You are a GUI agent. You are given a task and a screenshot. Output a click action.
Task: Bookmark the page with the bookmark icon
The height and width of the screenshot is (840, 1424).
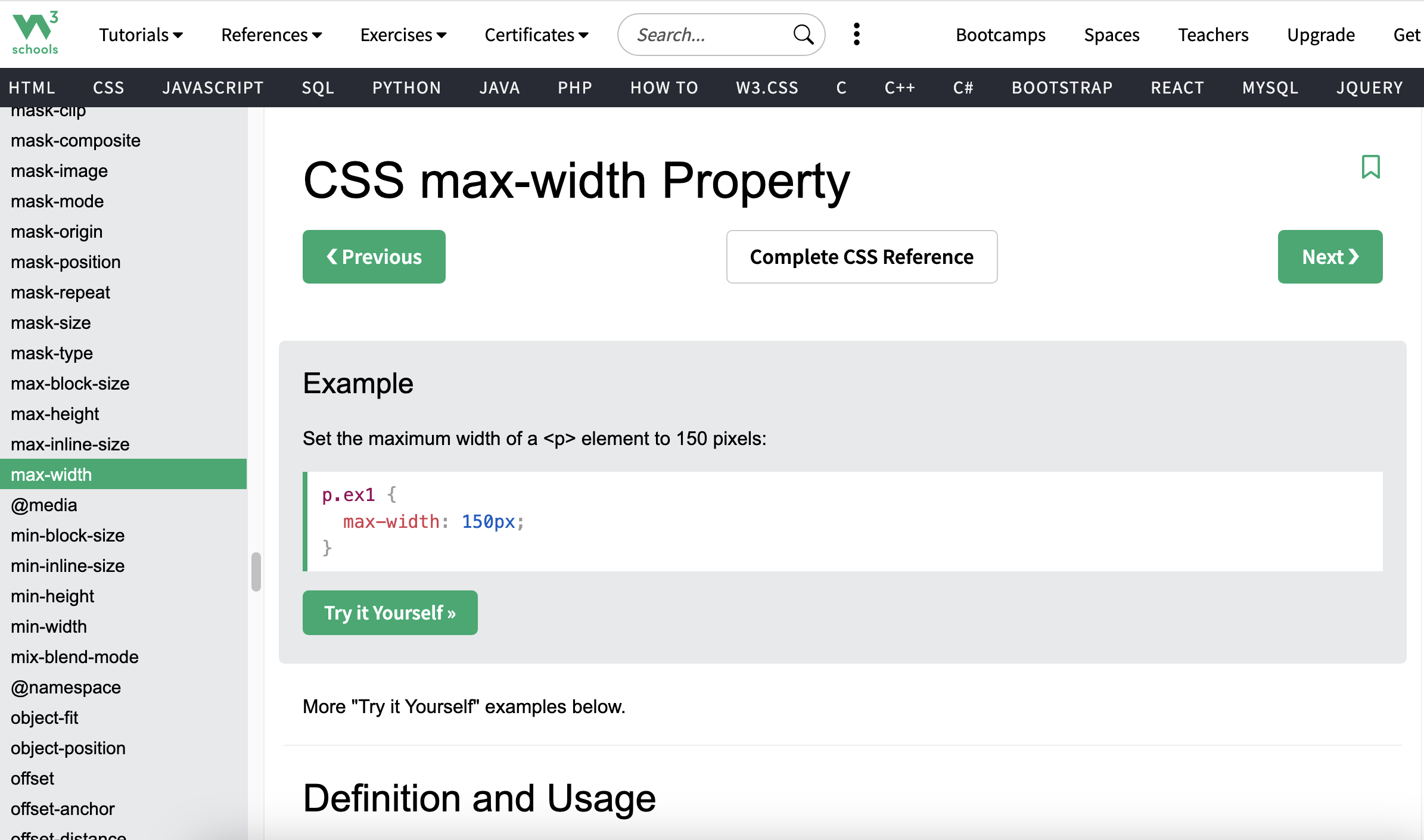1370,167
